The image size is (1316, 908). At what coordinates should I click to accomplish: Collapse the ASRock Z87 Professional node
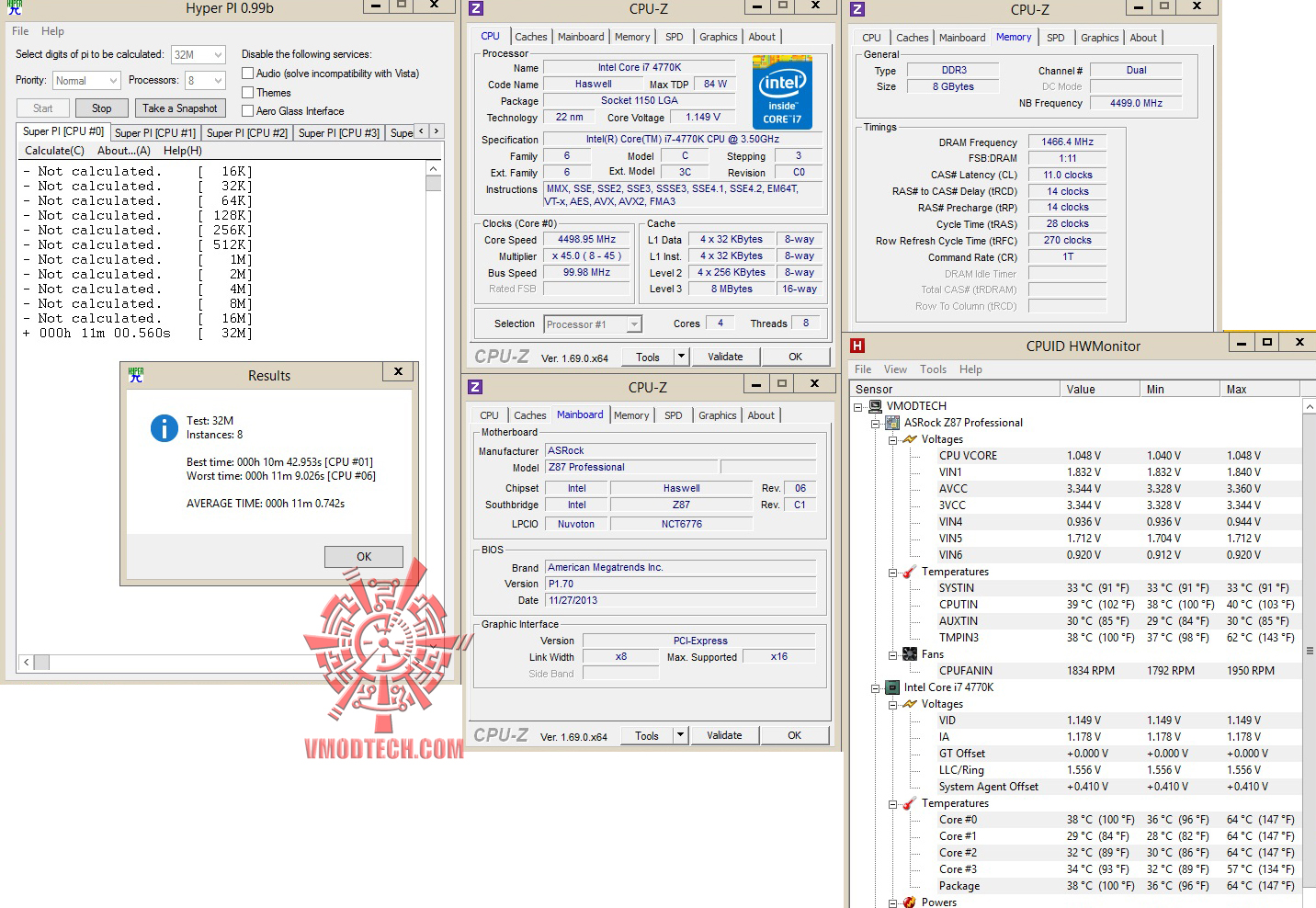[x=875, y=423]
